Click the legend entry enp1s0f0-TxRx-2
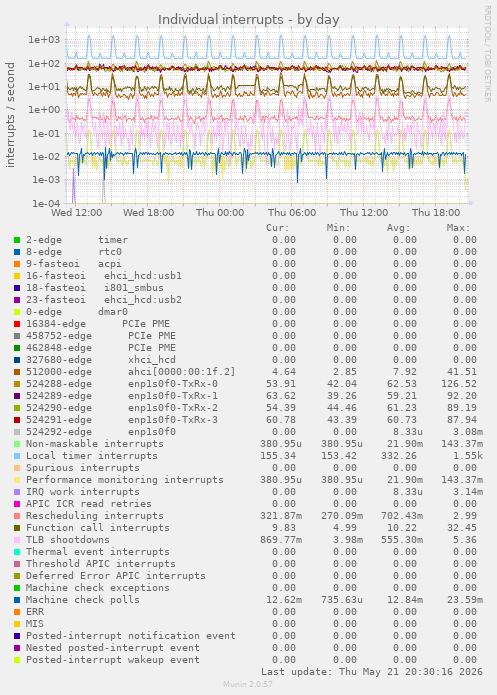Image resolution: width=497 pixels, height=695 pixels. click(173, 408)
